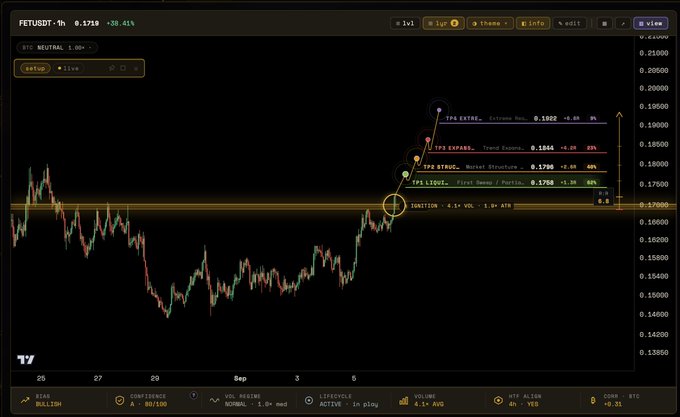Click the yellow ignition circle marker
Image resolution: width=680 pixels, height=417 pixels.
[x=394, y=205]
